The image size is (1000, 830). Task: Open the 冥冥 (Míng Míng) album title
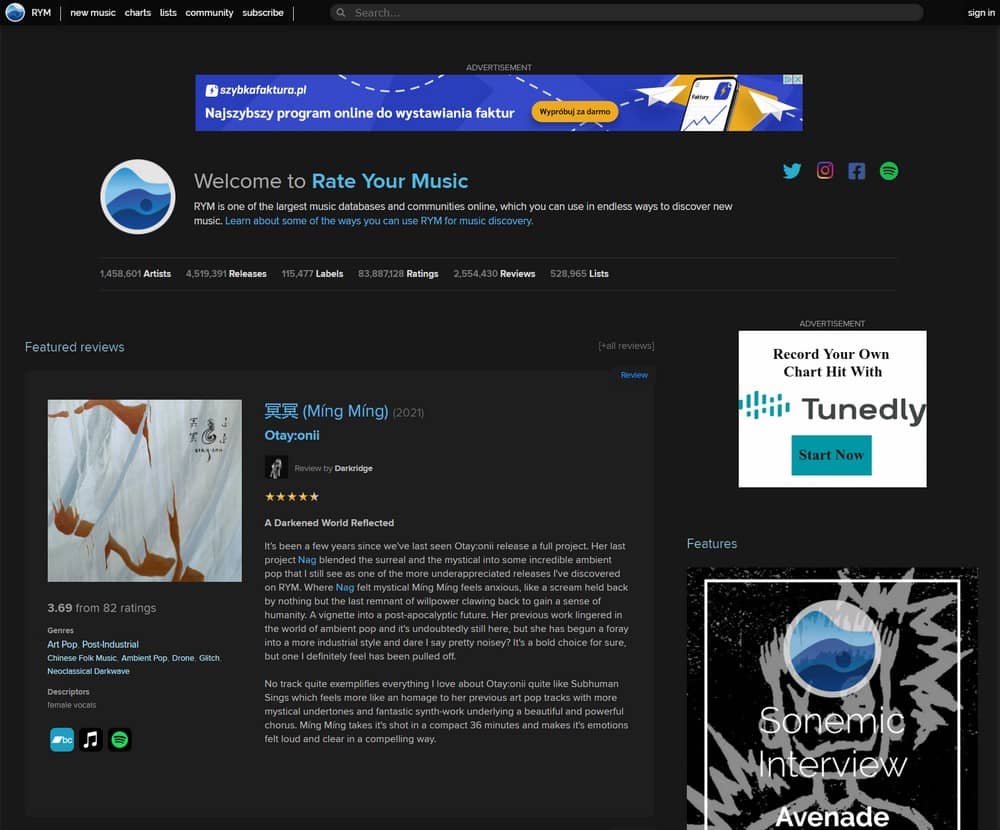327,411
